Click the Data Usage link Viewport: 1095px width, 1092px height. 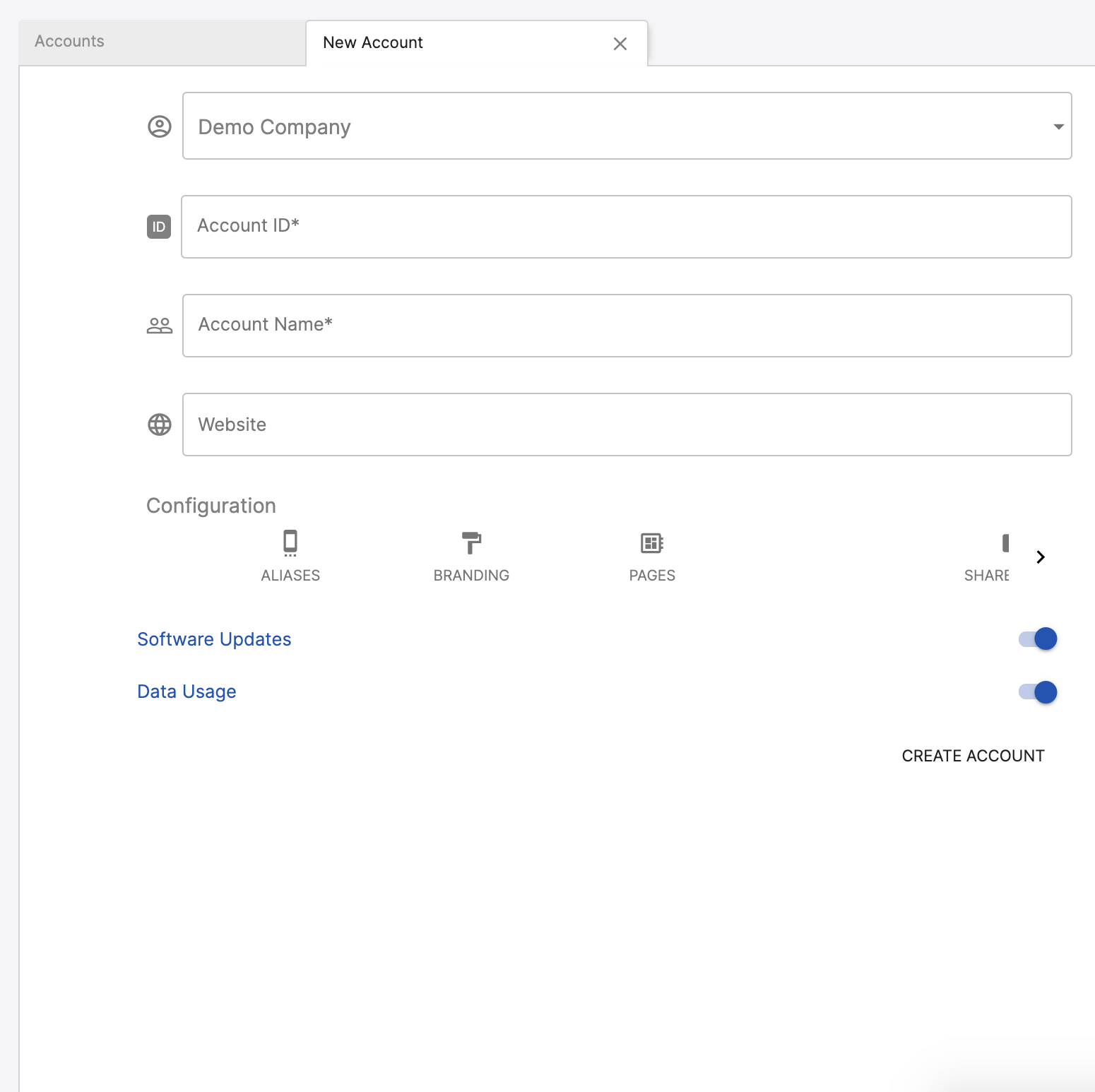click(187, 692)
